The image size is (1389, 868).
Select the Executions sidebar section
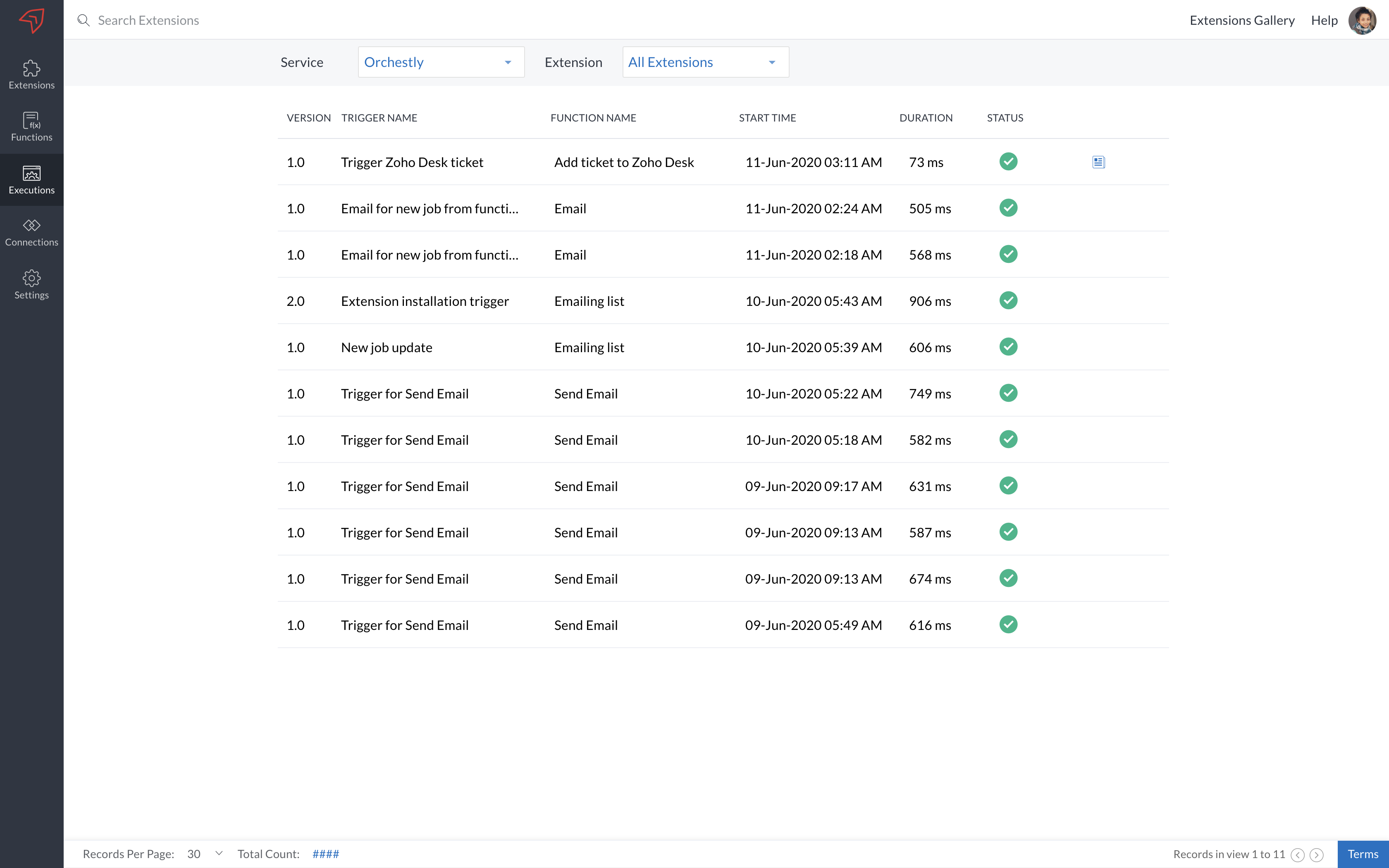click(x=31, y=180)
